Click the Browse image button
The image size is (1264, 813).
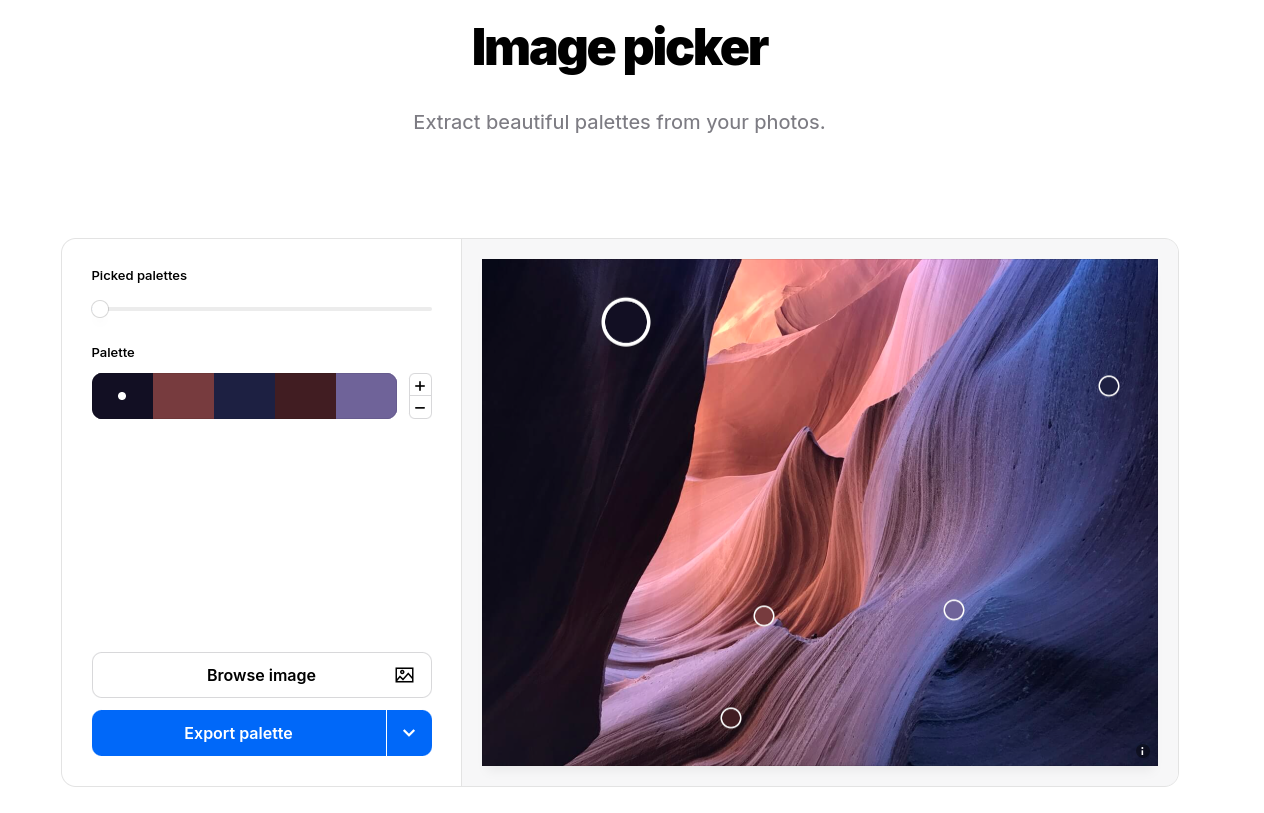(262, 675)
